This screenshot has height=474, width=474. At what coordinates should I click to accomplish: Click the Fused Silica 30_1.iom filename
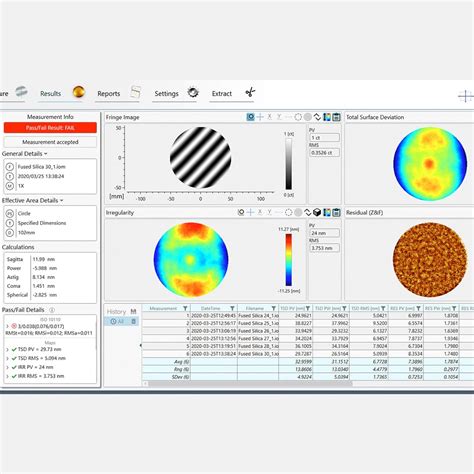(41, 167)
